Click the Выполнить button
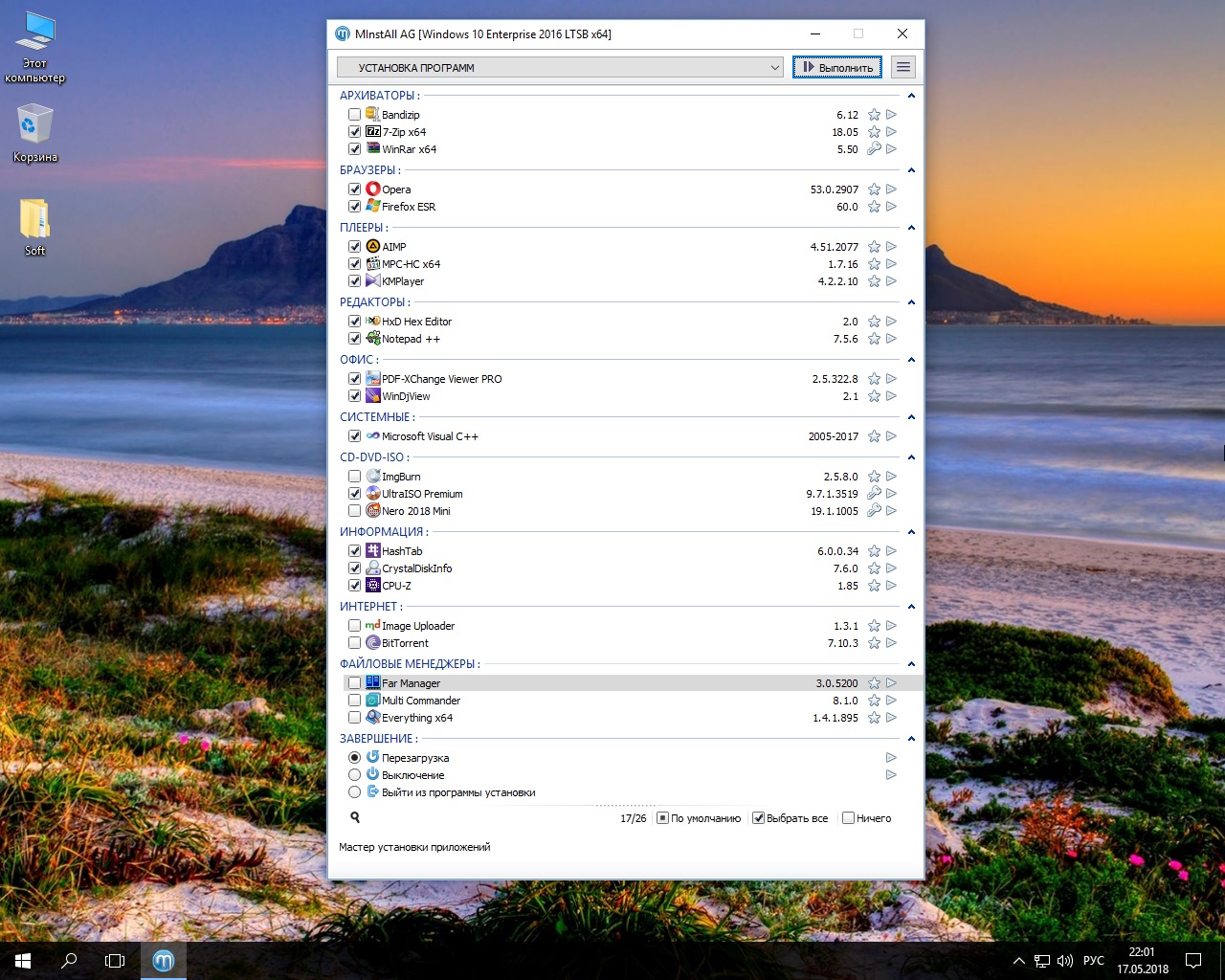Image resolution: width=1225 pixels, height=980 pixels. pyautogui.click(x=837, y=67)
